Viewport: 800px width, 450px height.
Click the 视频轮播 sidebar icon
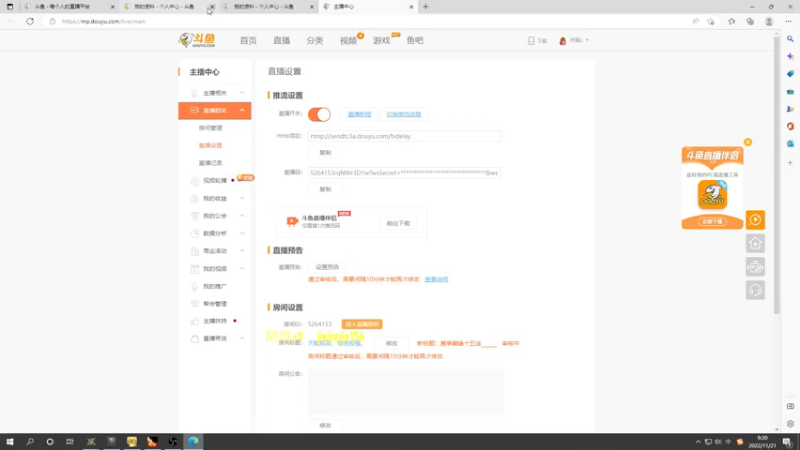point(194,181)
